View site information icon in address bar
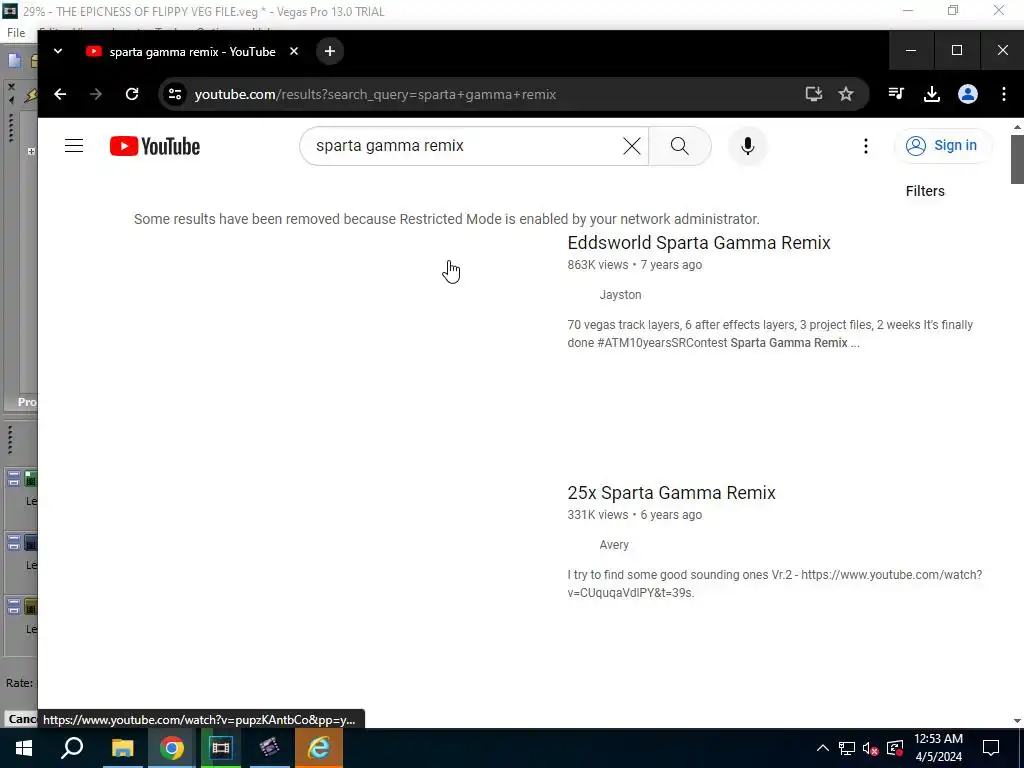Screen dimensions: 1024x768 tap(174, 94)
